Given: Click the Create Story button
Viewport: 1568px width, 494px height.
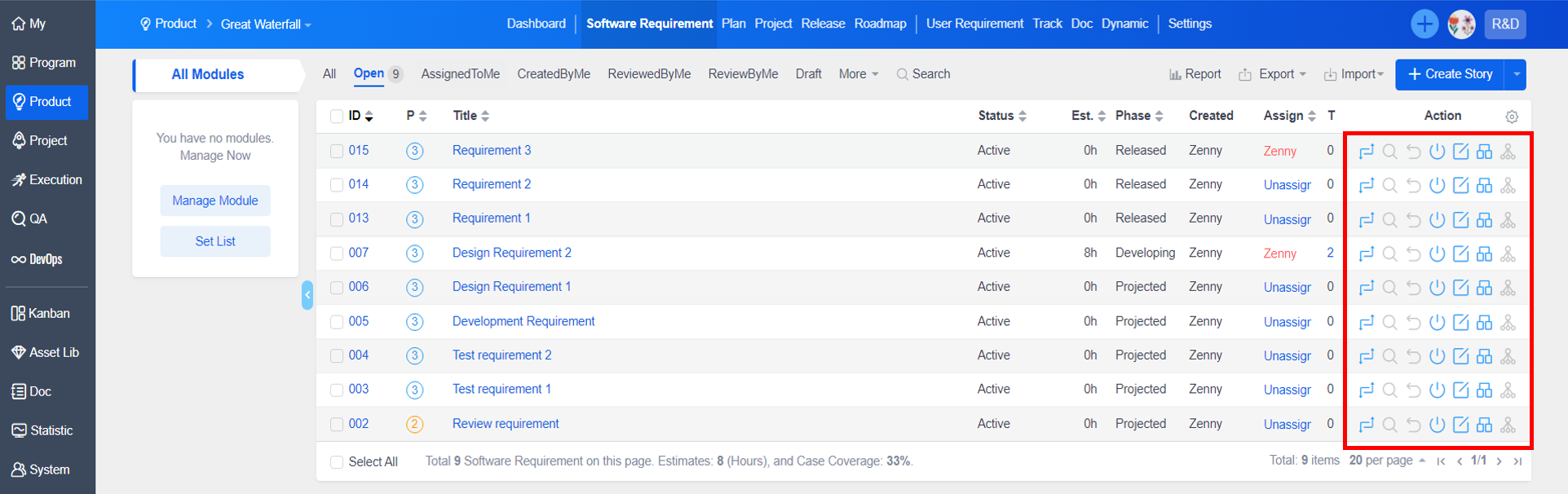Looking at the screenshot, I should tap(1451, 74).
